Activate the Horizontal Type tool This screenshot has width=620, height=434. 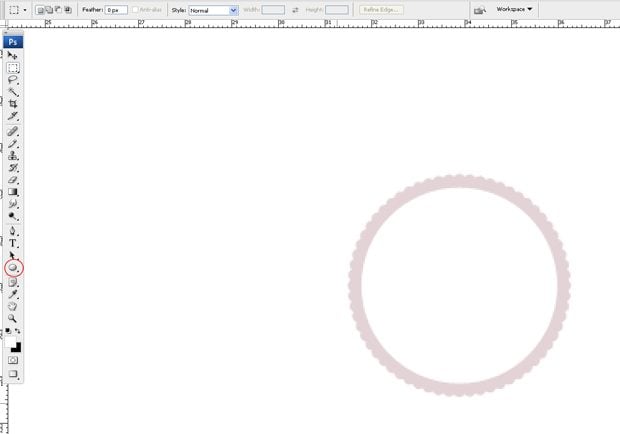click(x=14, y=243)
